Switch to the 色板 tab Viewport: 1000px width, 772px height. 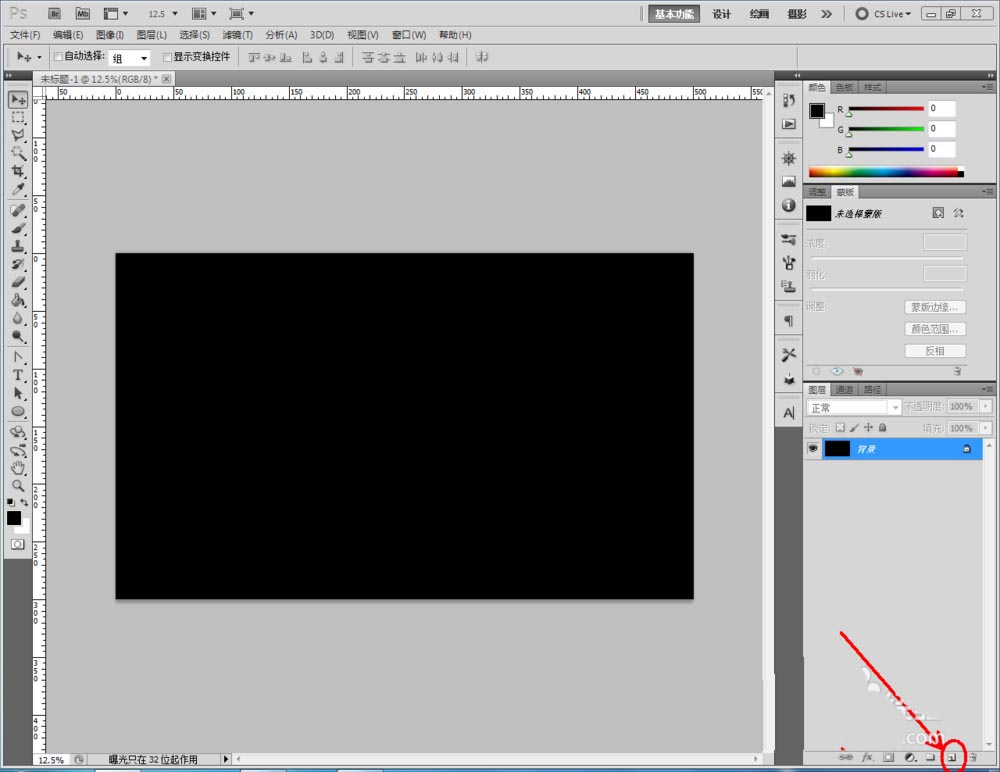(x=844, y=87)
